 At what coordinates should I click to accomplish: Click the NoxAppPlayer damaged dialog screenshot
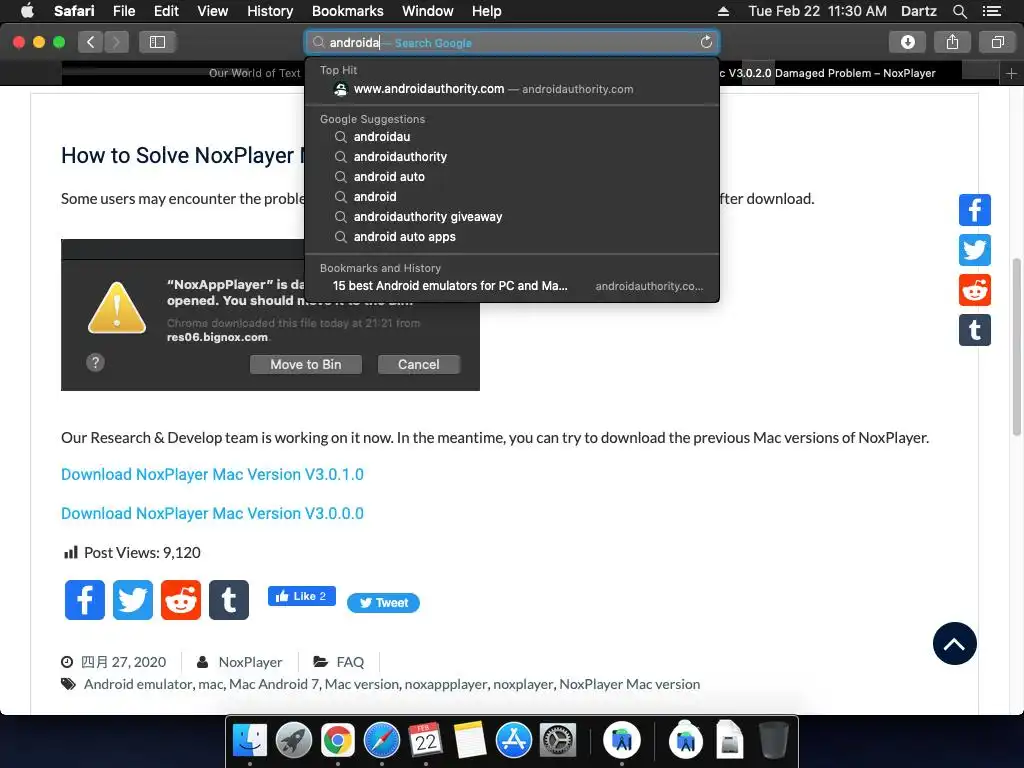click(270, 315)
